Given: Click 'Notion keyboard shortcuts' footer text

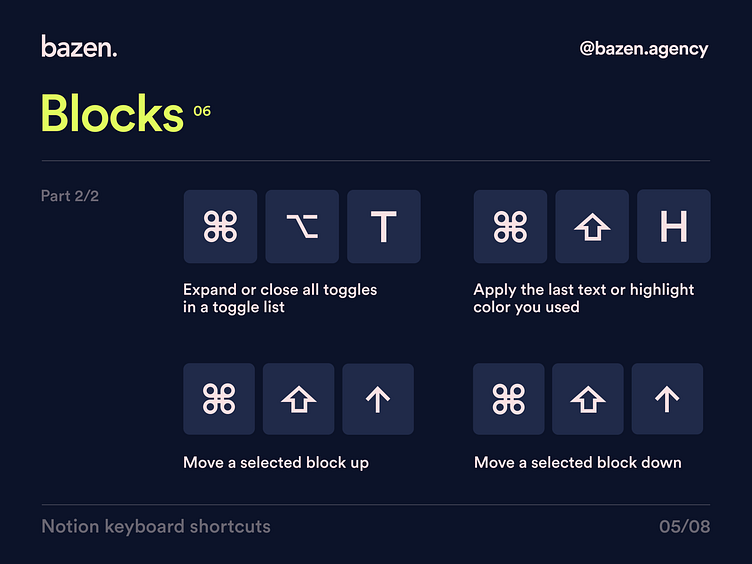Looking at the screenshot, I should (156, 526).
